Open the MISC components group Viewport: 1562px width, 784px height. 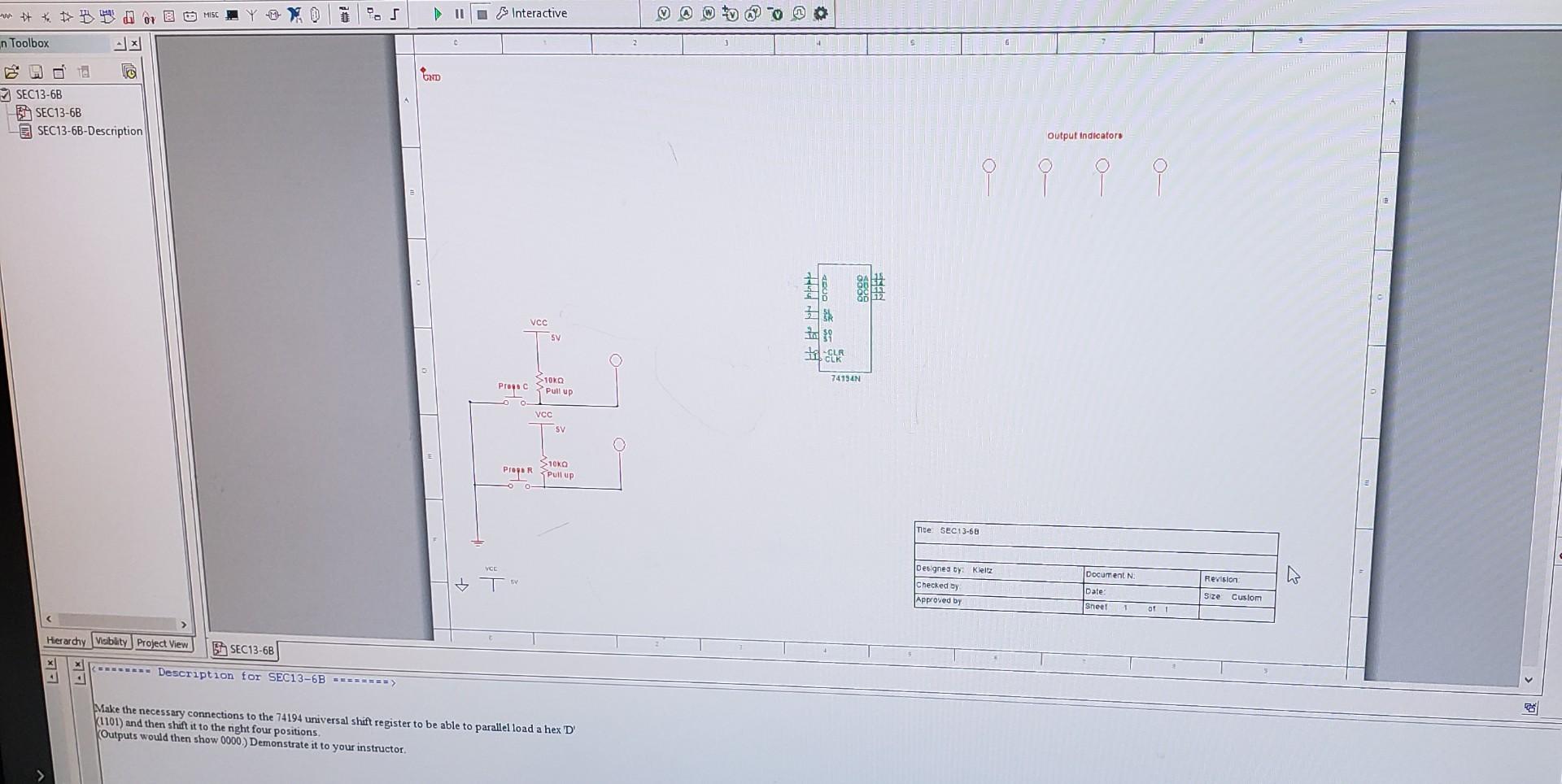211,14
